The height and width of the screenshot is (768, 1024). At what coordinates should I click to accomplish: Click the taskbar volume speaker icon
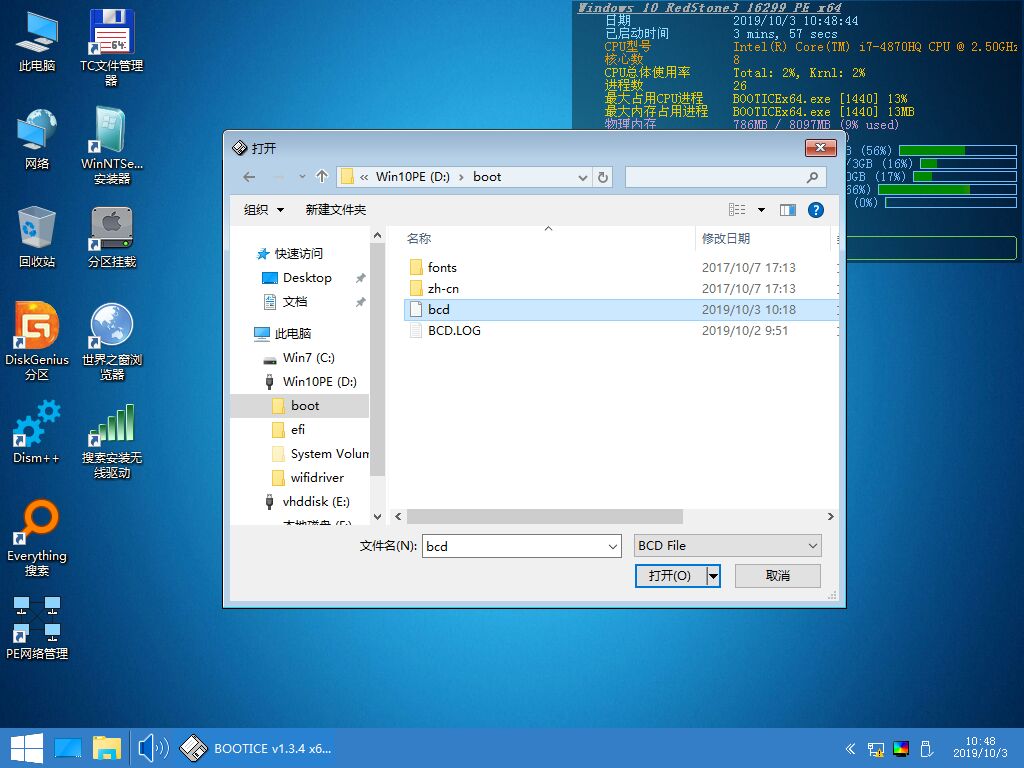coord(153,748)
